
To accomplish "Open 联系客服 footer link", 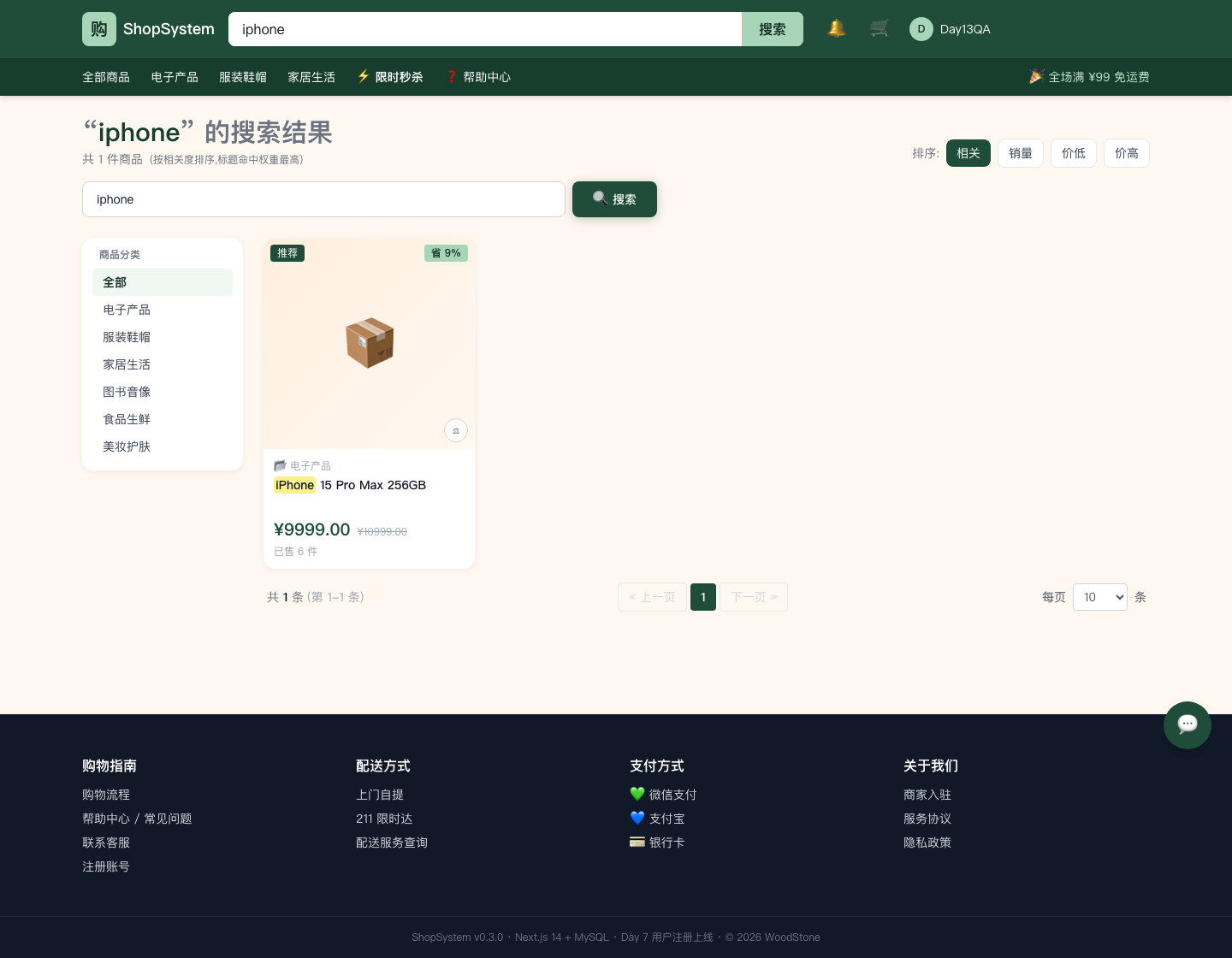I will pyautogui.click(x=106, y=843).
